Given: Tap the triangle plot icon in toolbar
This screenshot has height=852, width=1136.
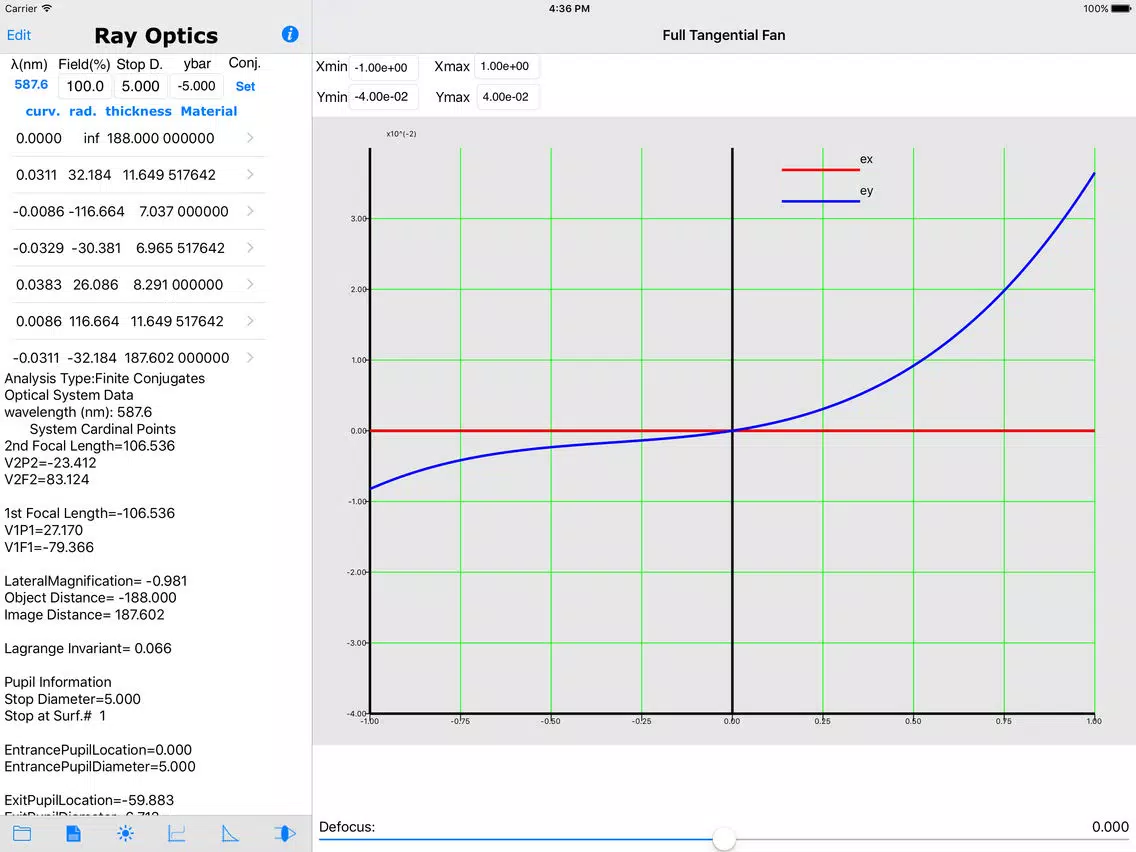Looking at the screenshot, I should click(x=230, y=833).
